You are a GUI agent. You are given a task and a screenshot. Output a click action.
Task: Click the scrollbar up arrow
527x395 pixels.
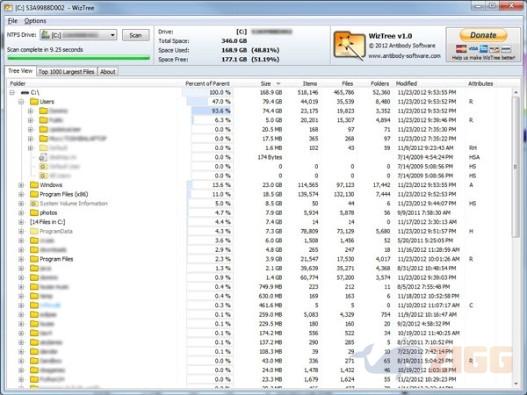click(x=516, y=92)
